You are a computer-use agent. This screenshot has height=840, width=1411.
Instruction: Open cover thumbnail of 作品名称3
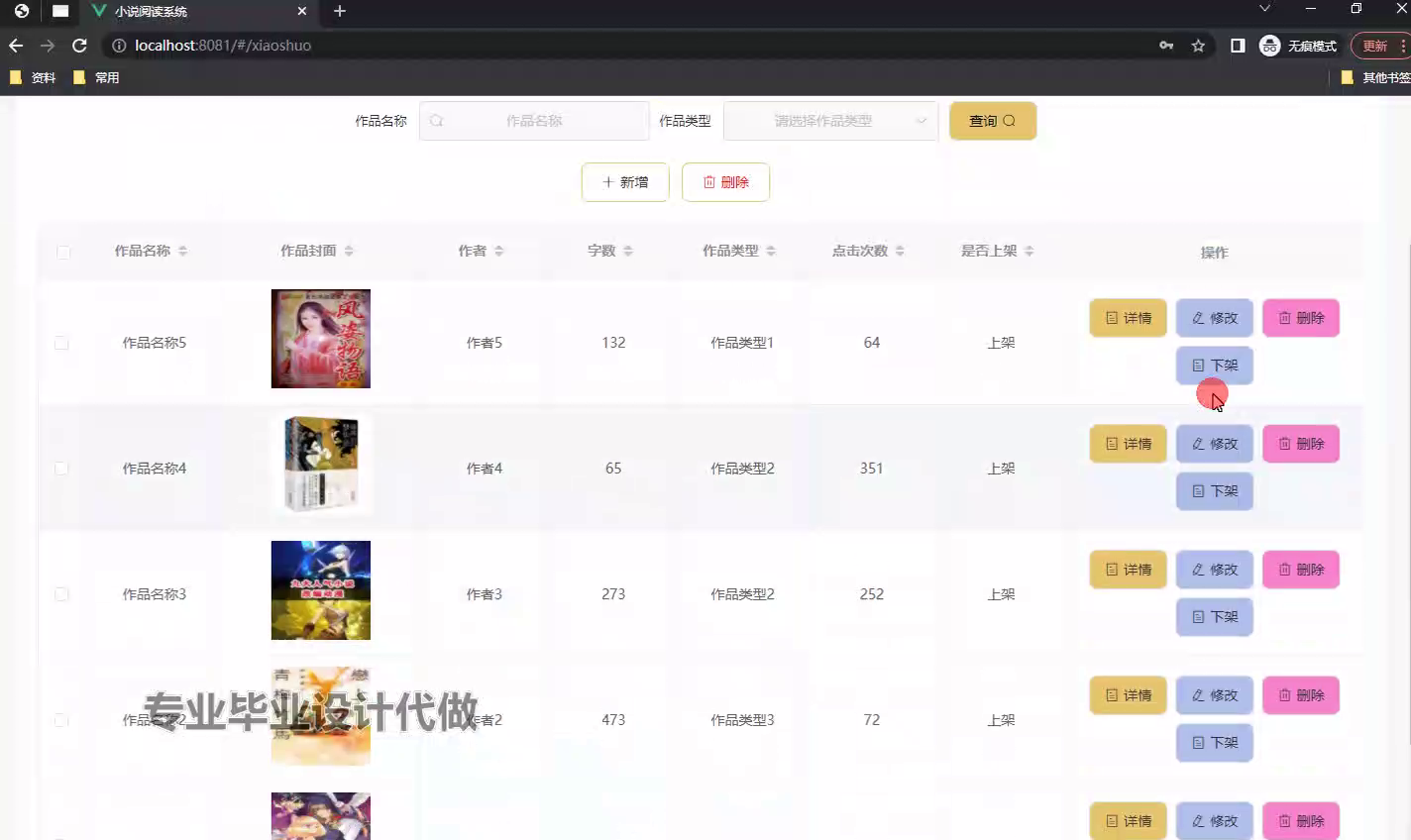click(321, 590)
